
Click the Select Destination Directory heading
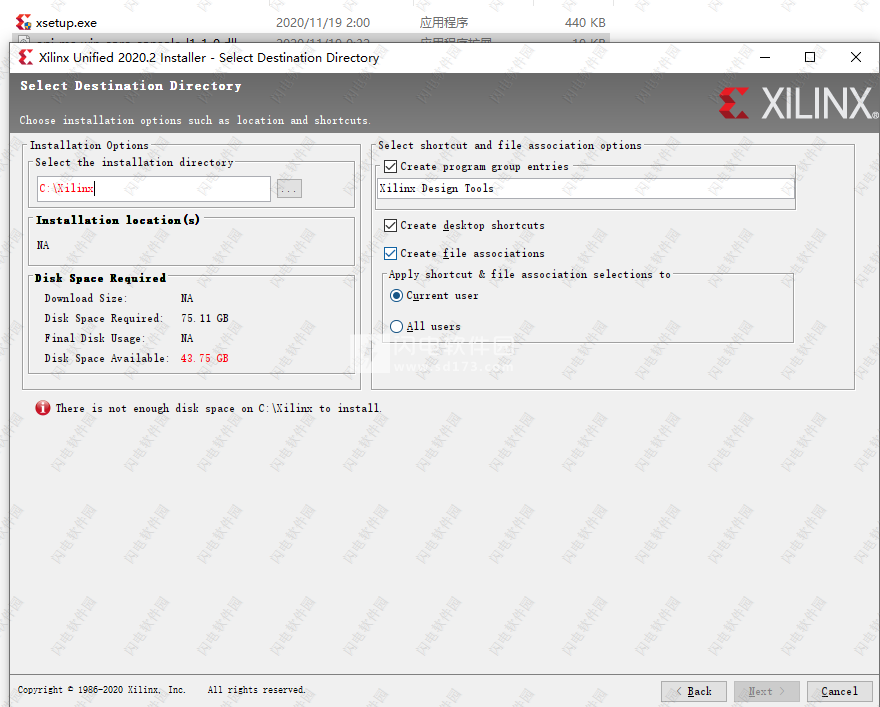131,86
